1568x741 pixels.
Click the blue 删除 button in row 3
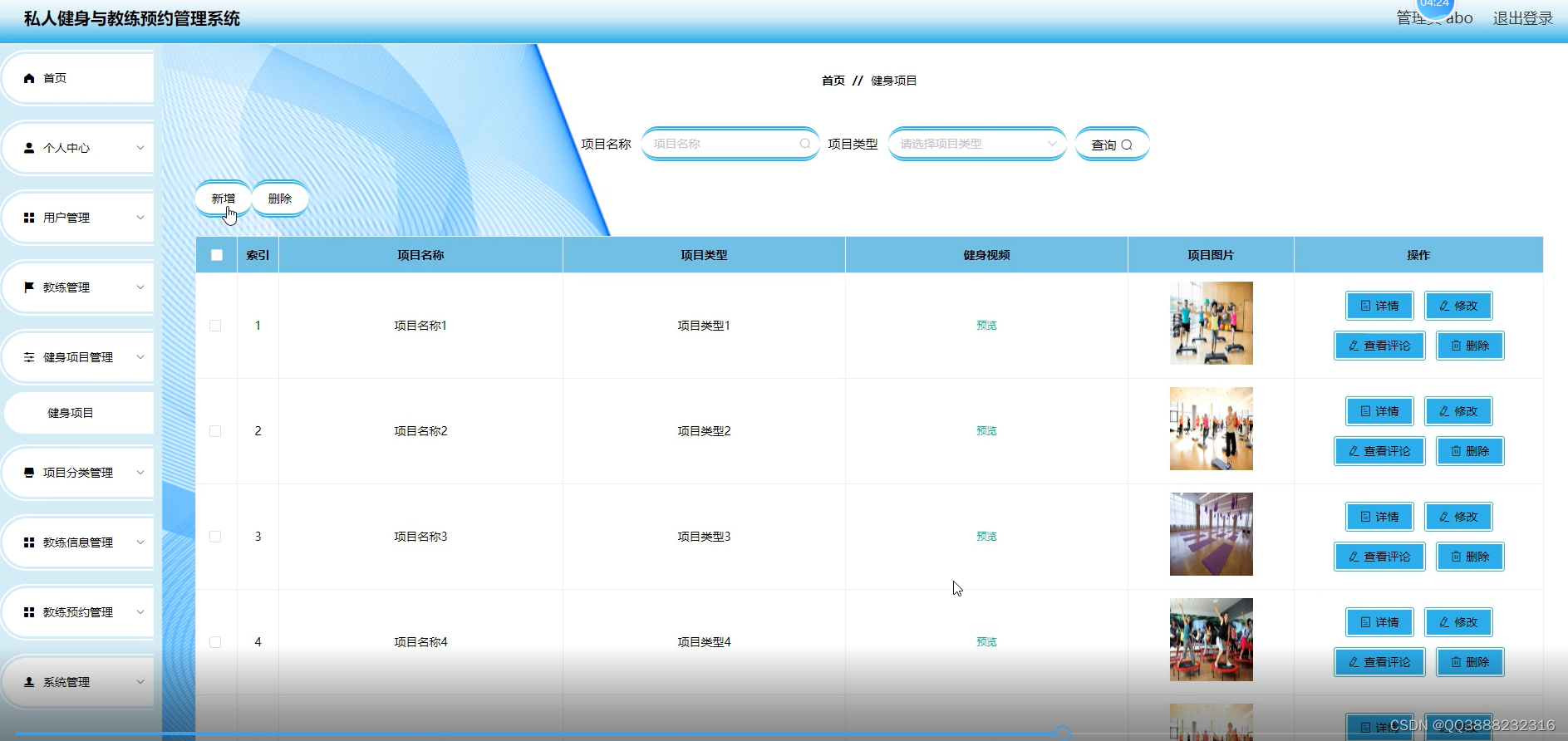1470,557
